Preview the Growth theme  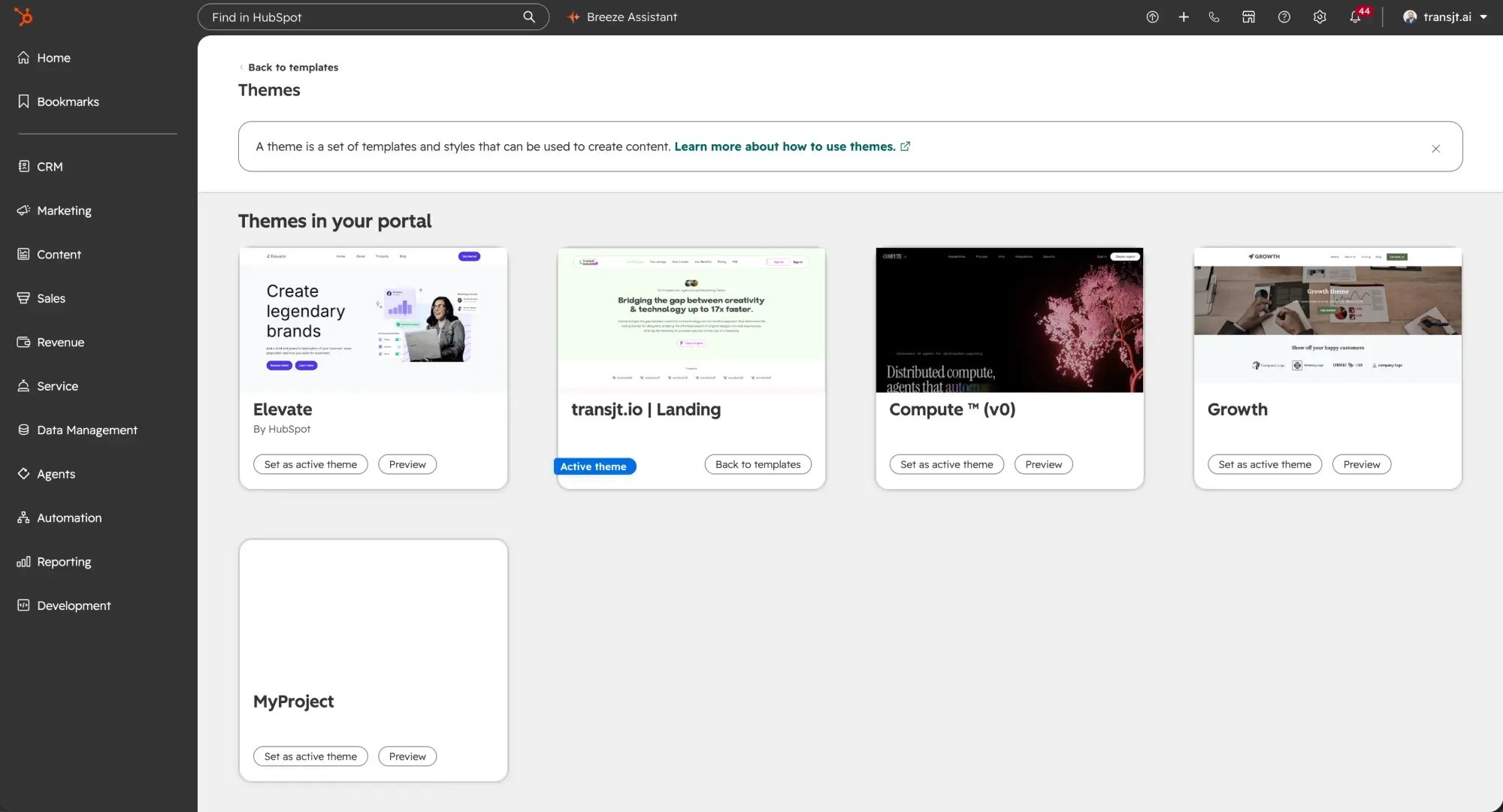(1361, 464)
